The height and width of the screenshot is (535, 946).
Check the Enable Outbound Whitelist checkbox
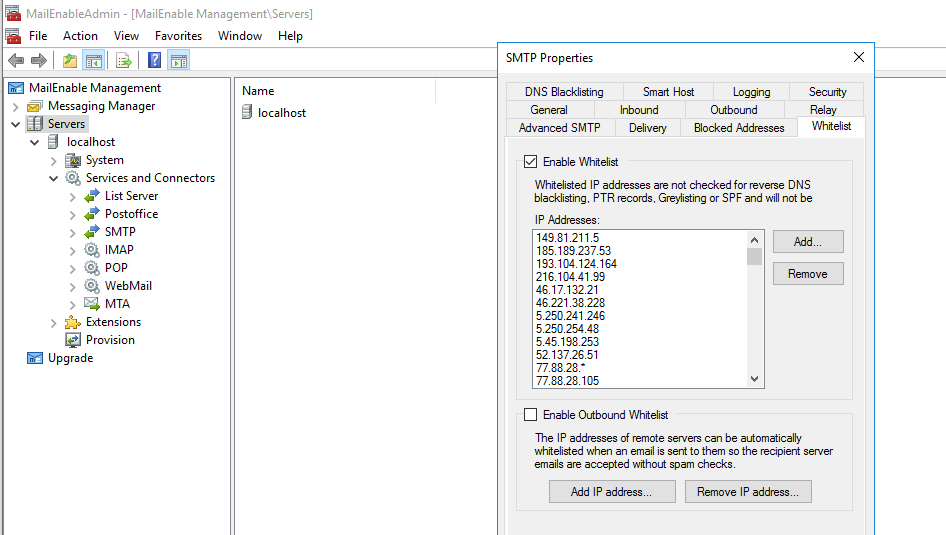[531, 415]
